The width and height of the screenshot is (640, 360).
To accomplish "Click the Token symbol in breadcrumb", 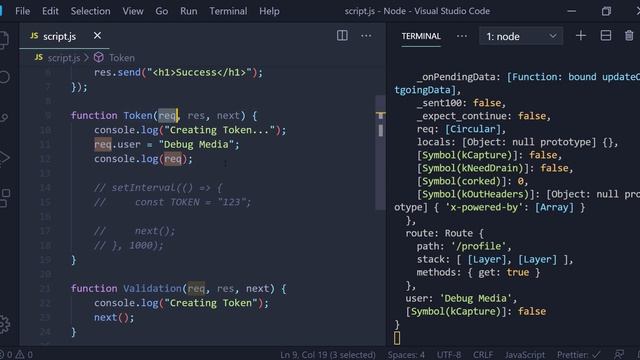I will 122,58.
